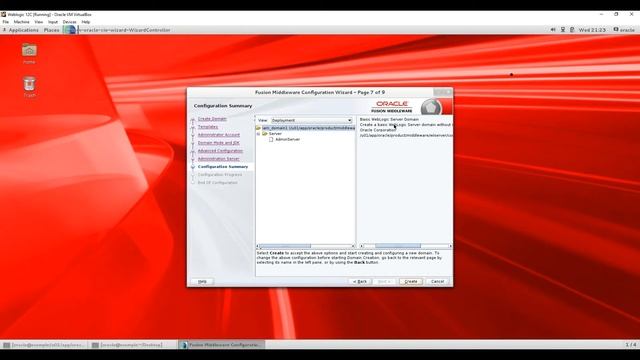
Task: Select Configuration Summary step in sidebar
Action: tap(223, 167)
